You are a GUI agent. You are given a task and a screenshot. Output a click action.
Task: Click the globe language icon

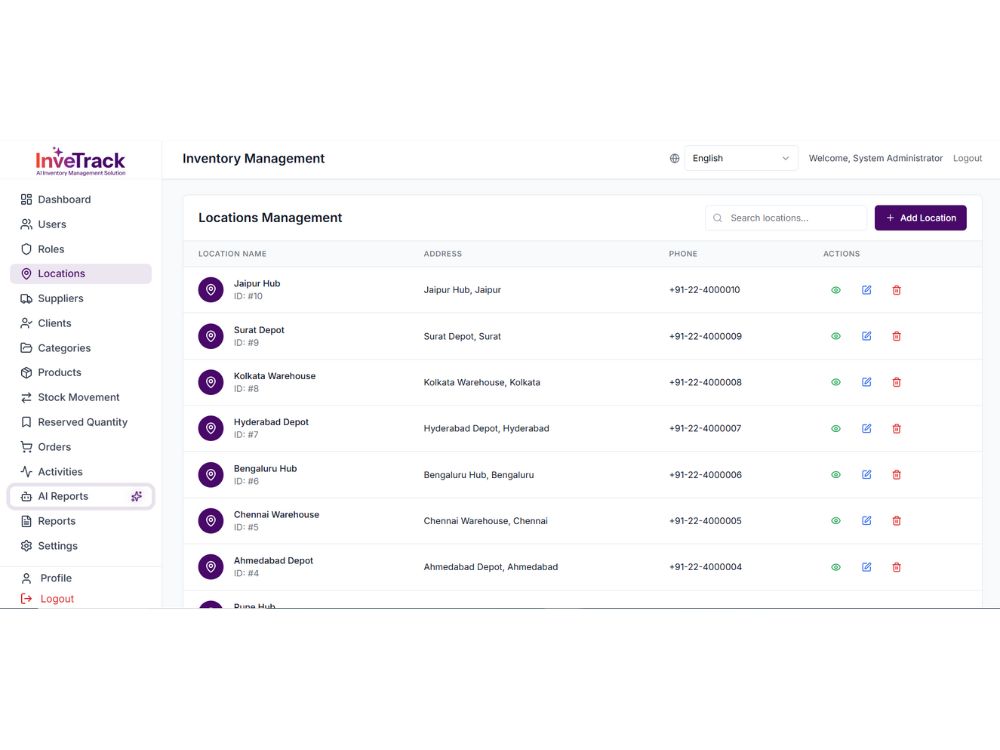click(x=674, y=158)
